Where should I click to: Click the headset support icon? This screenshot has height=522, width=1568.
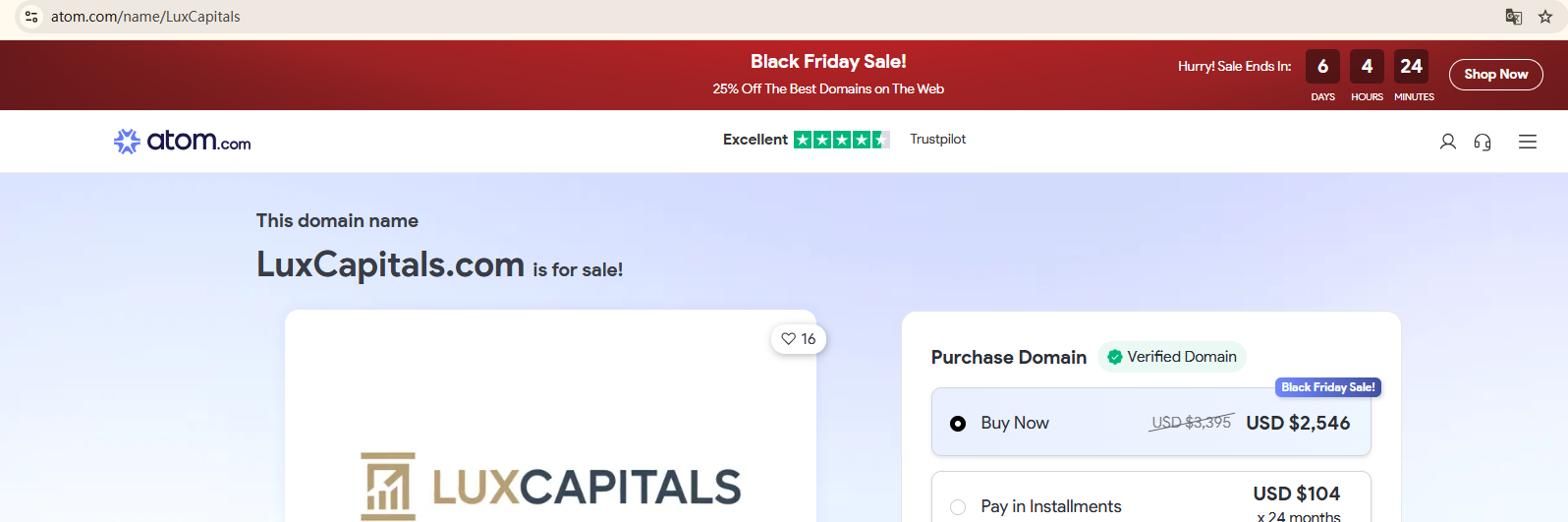point(1483,143)
